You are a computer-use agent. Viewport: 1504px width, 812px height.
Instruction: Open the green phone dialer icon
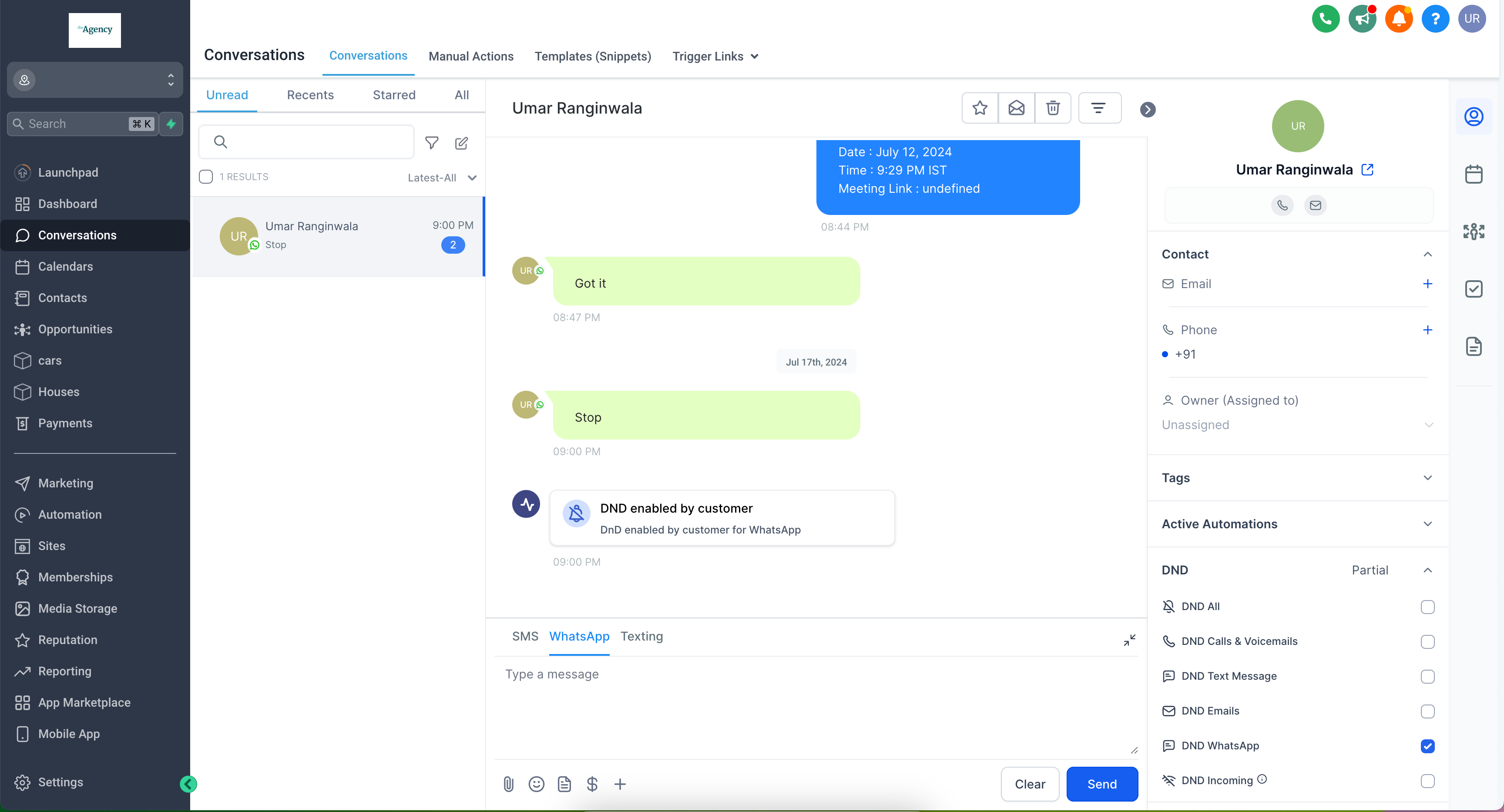coord(1325,19)
